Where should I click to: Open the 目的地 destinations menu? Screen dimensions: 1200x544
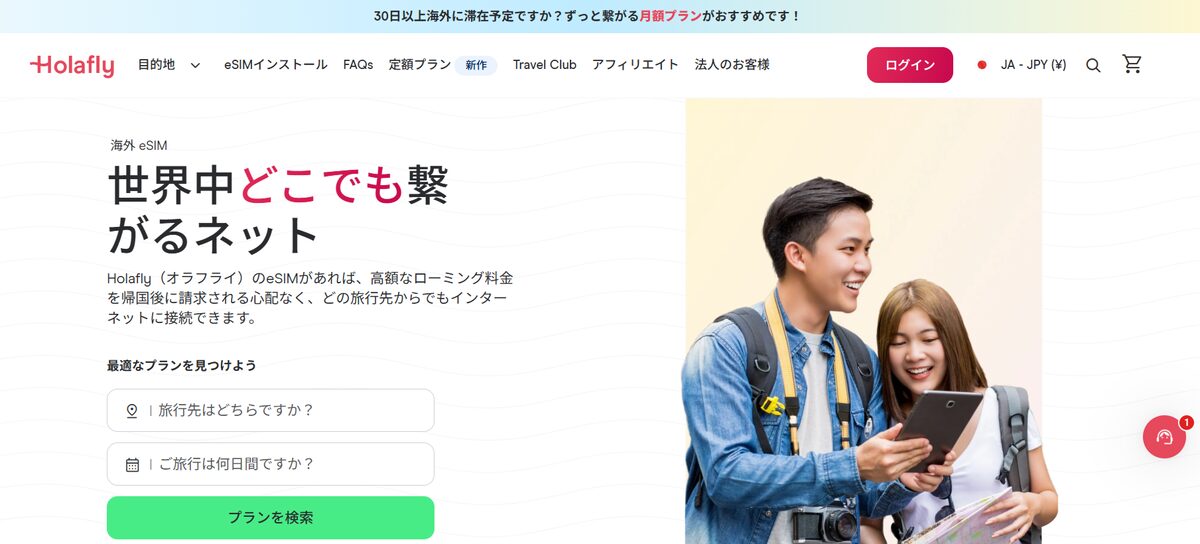click(x=156, y=64)
